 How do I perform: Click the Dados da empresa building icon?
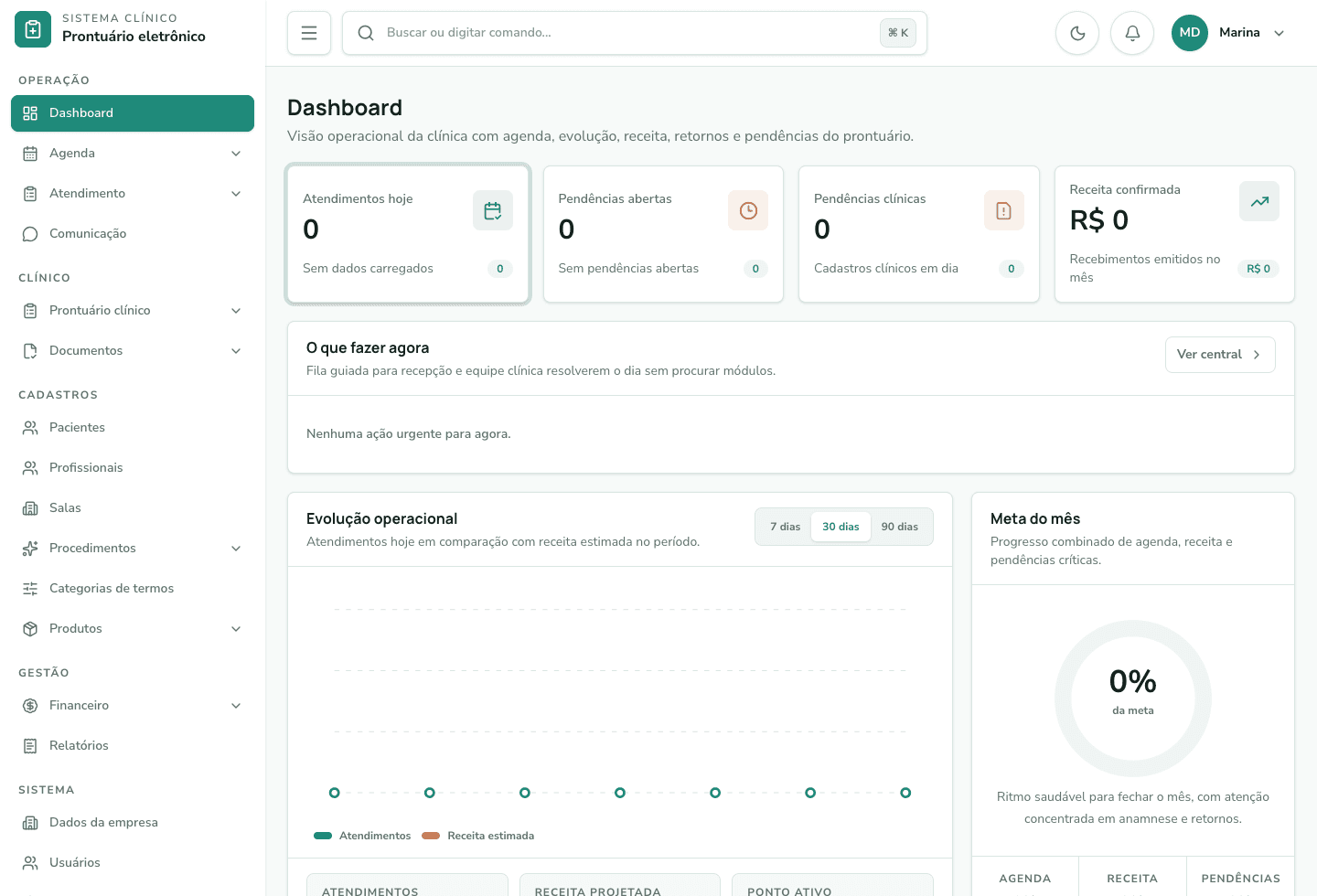30,823
